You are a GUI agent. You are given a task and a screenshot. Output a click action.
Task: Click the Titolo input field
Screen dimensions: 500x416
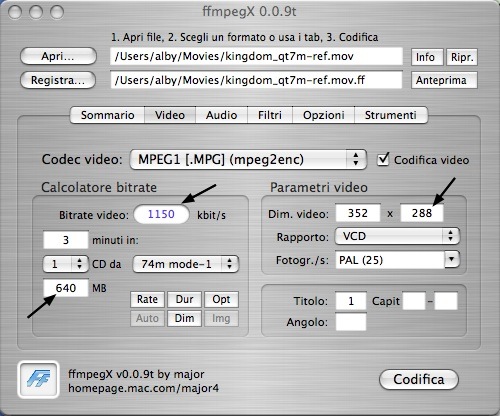pos(351,301)
